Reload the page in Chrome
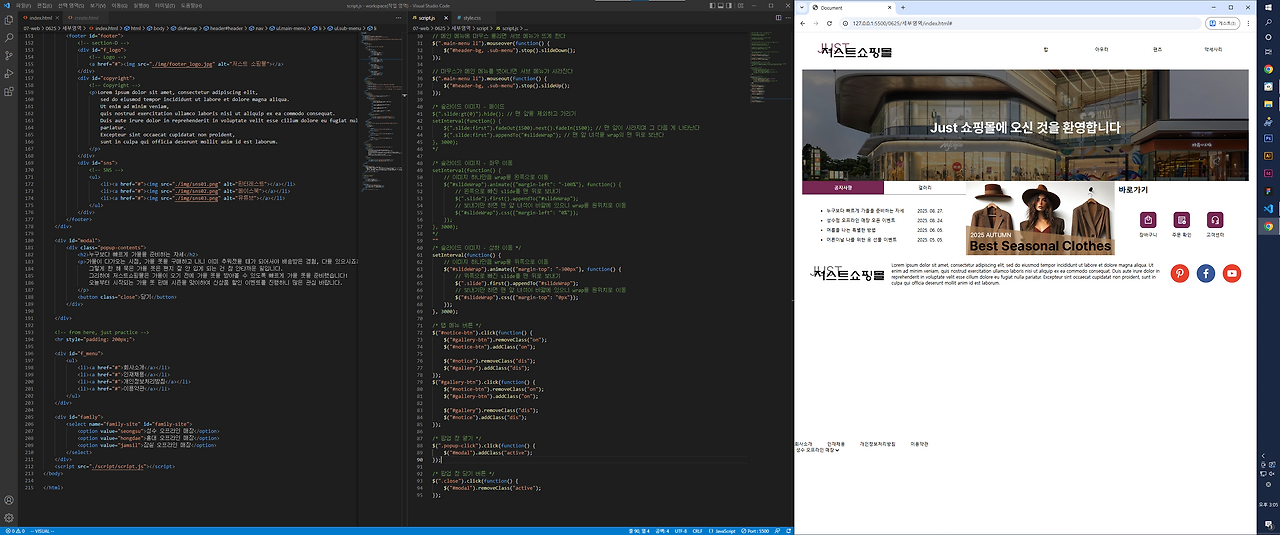 click(x=829, y=23)
